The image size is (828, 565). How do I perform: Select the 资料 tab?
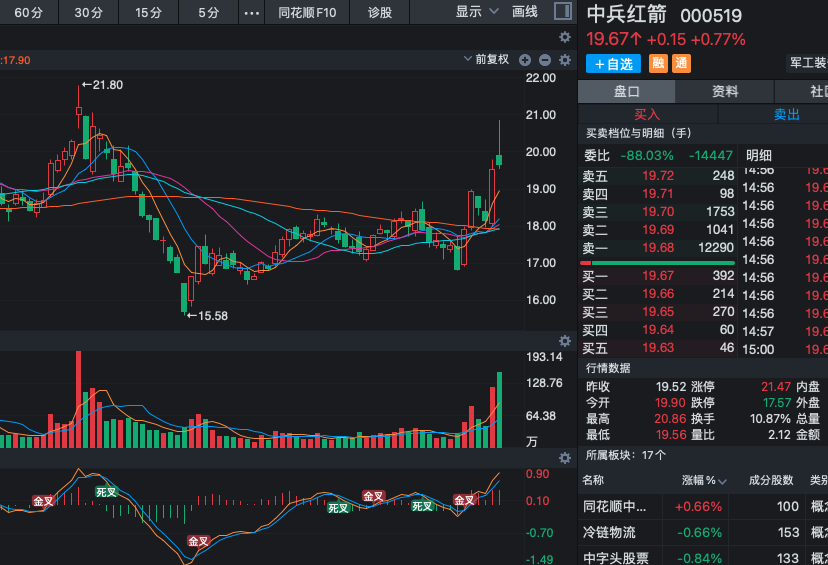(x=724, y=92)
